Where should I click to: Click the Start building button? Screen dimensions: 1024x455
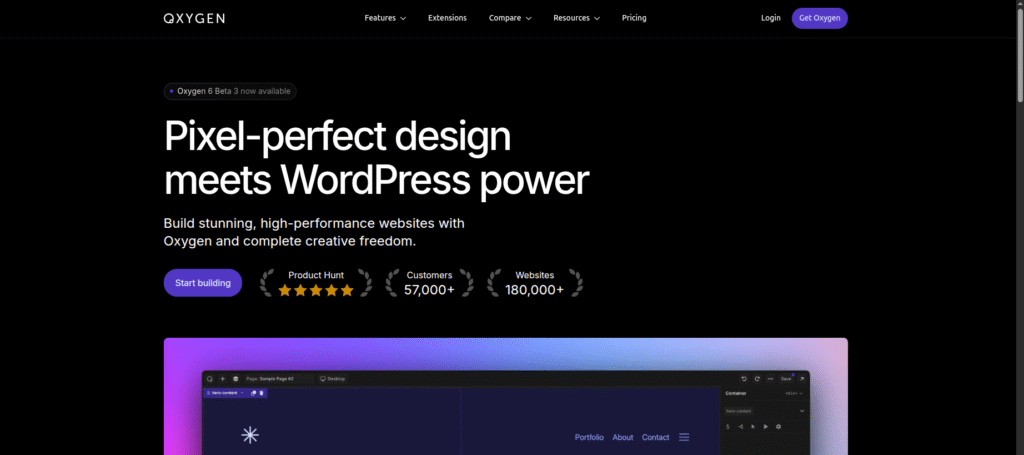pos(202,283)
